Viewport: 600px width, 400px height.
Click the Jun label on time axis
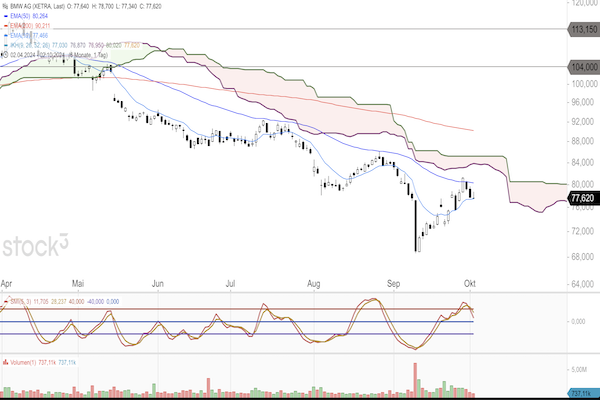click(x=158, y=284)
